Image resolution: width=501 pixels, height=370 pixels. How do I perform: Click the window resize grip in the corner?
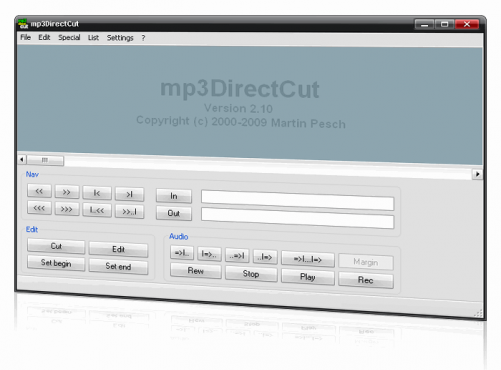click(x=478, y=313)
